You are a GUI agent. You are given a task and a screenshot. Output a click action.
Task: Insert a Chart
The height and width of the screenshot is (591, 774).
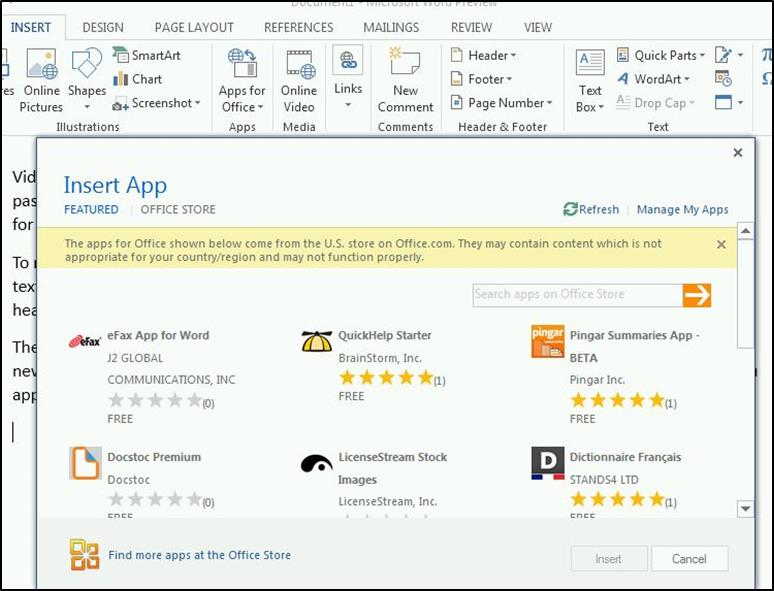click(x=137, y=79)
